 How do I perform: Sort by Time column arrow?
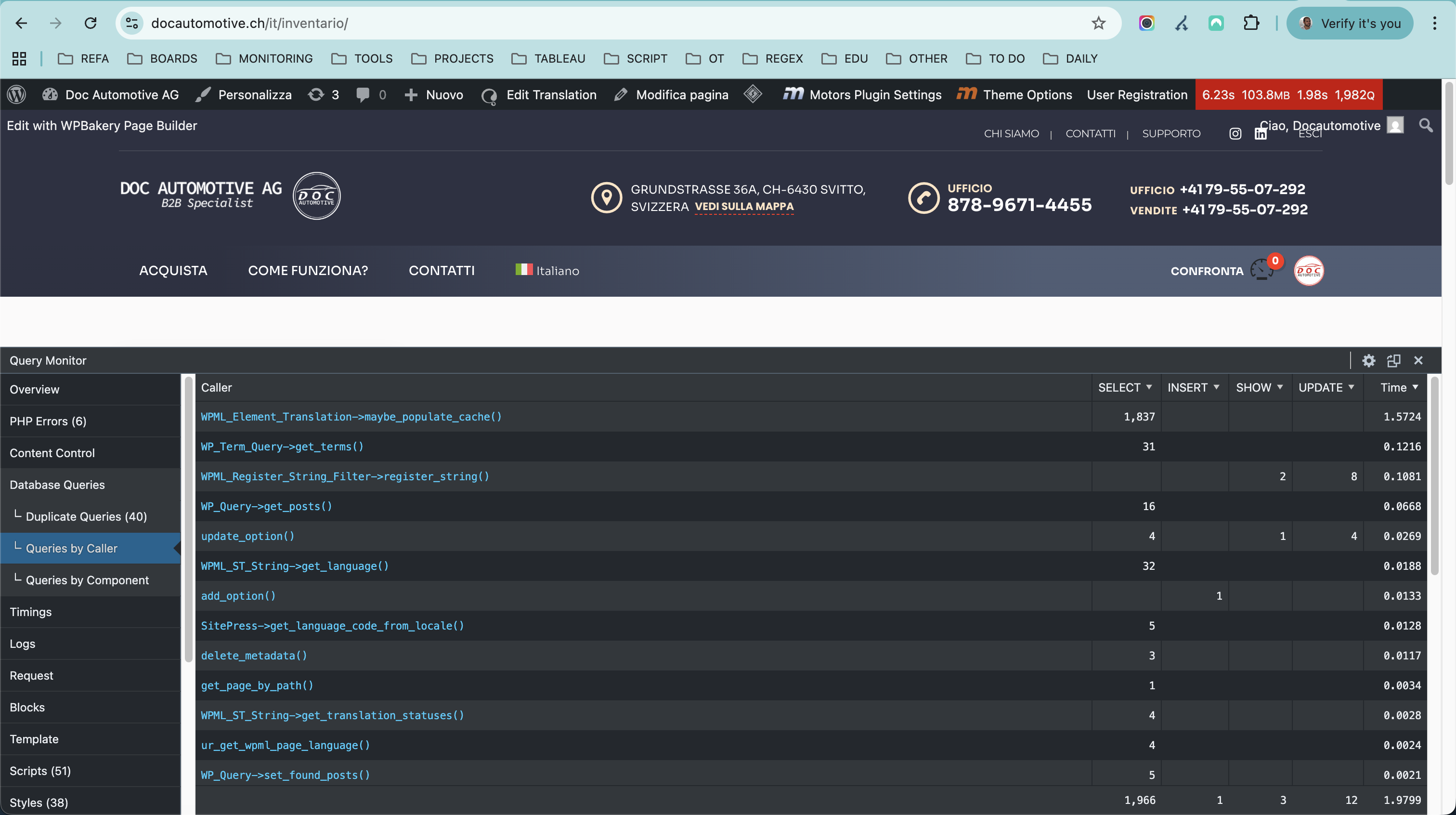pyautogui.click(x=1415, y=387)
